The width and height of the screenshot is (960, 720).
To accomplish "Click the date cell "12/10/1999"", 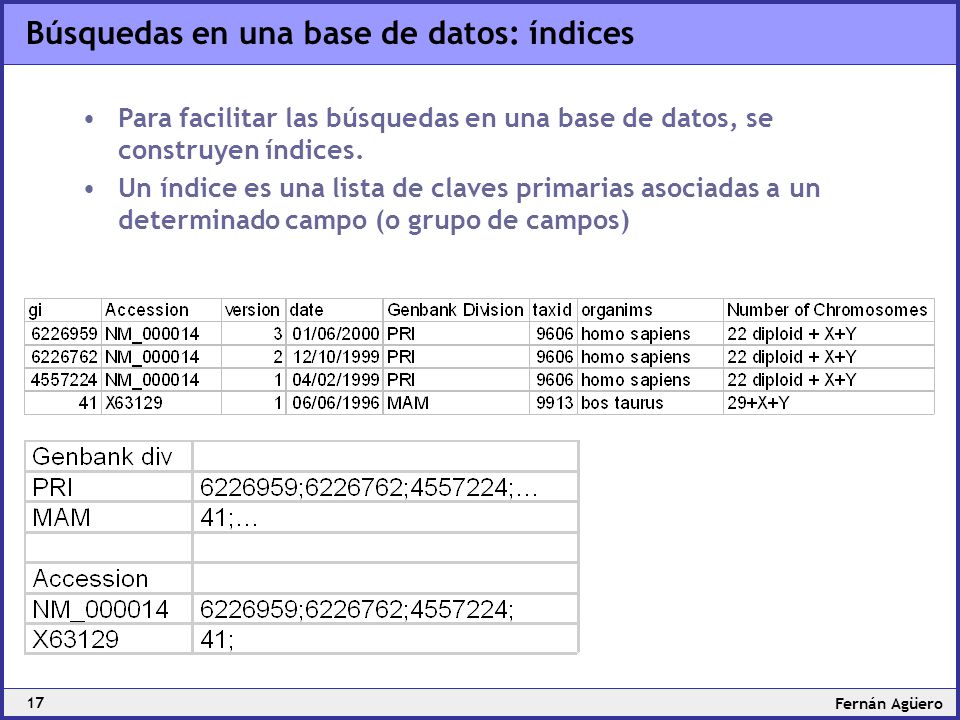I will click(336, 357).
